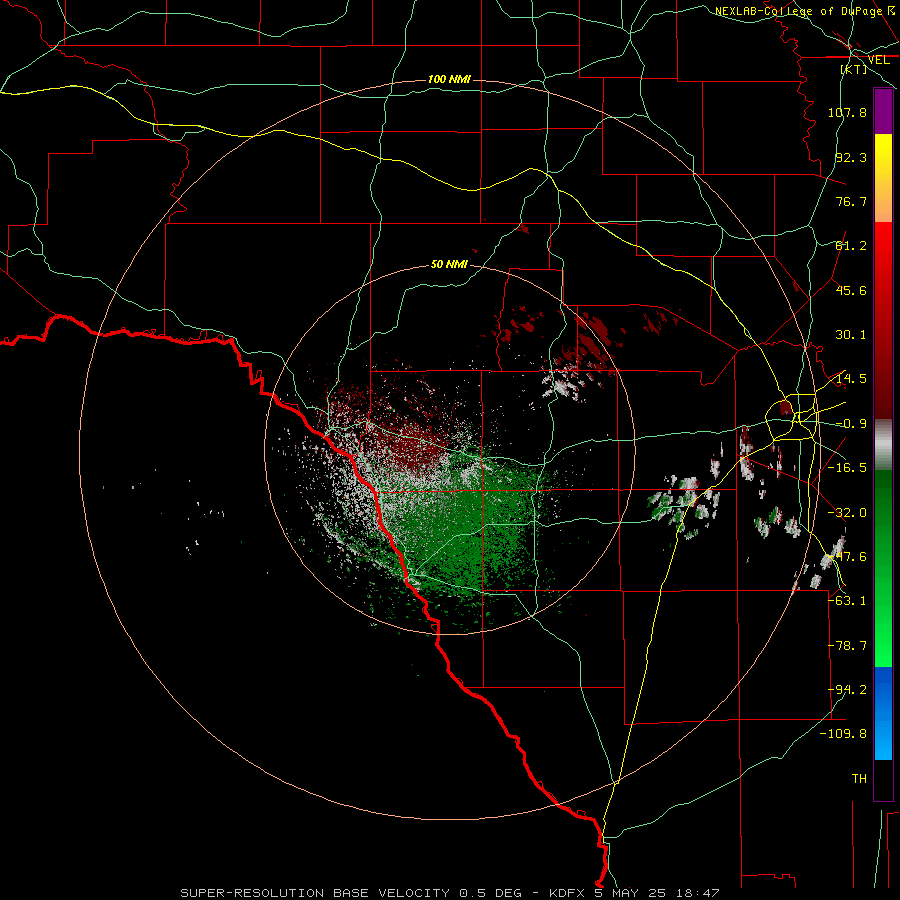Viewport: 900px width, 900px height.
Task: Click the -78.7 velocity scale value
Action: 847,646
